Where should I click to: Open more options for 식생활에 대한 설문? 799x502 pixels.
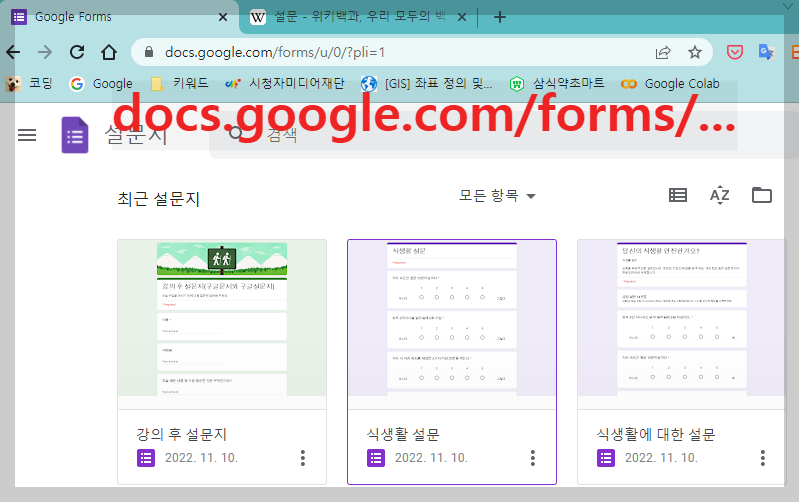coord(762,458)
